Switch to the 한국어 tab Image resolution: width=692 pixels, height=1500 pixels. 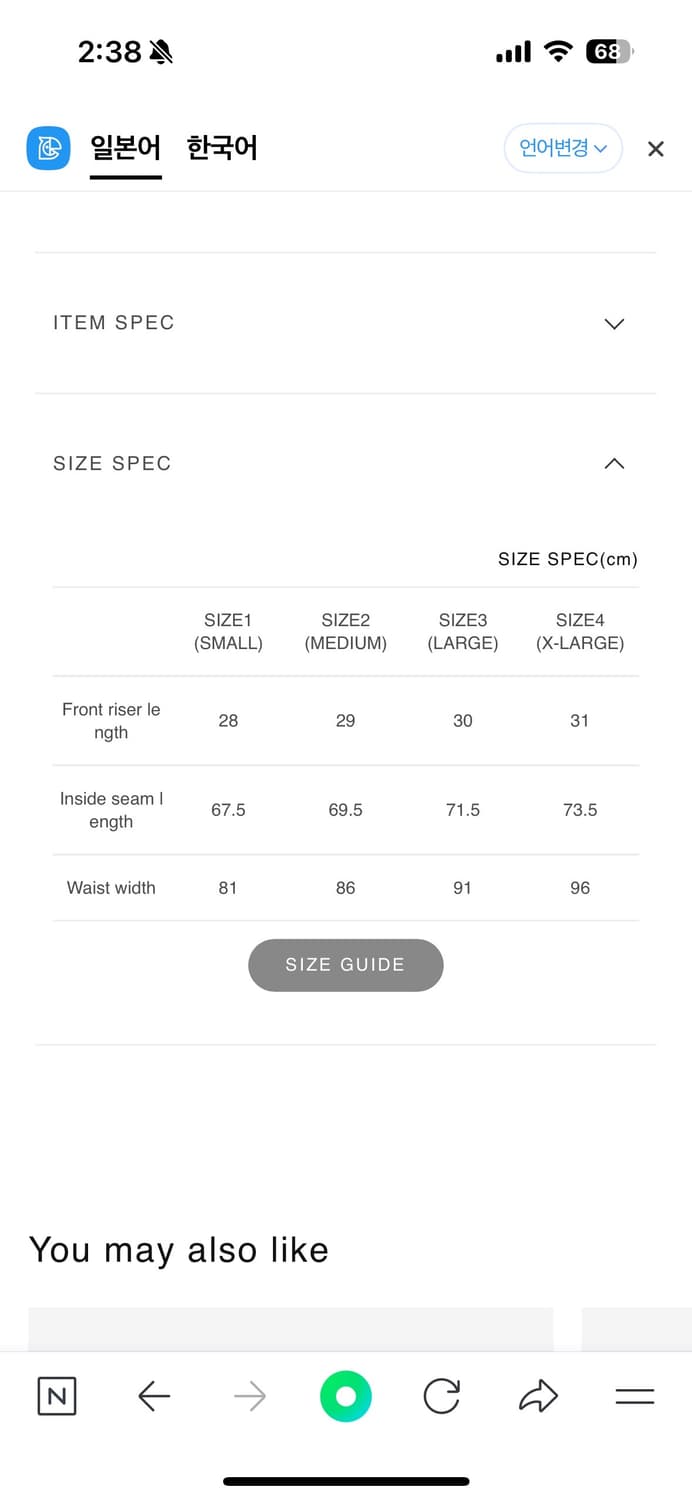(x=222, y=149)
